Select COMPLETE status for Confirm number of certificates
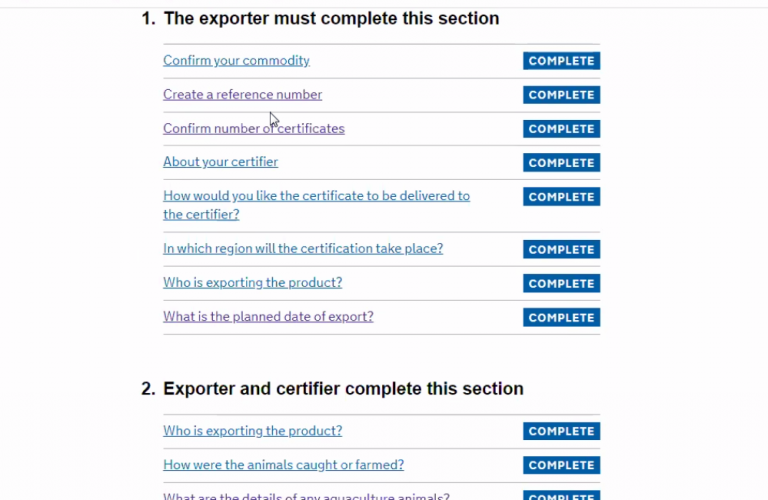 (561, 129)
